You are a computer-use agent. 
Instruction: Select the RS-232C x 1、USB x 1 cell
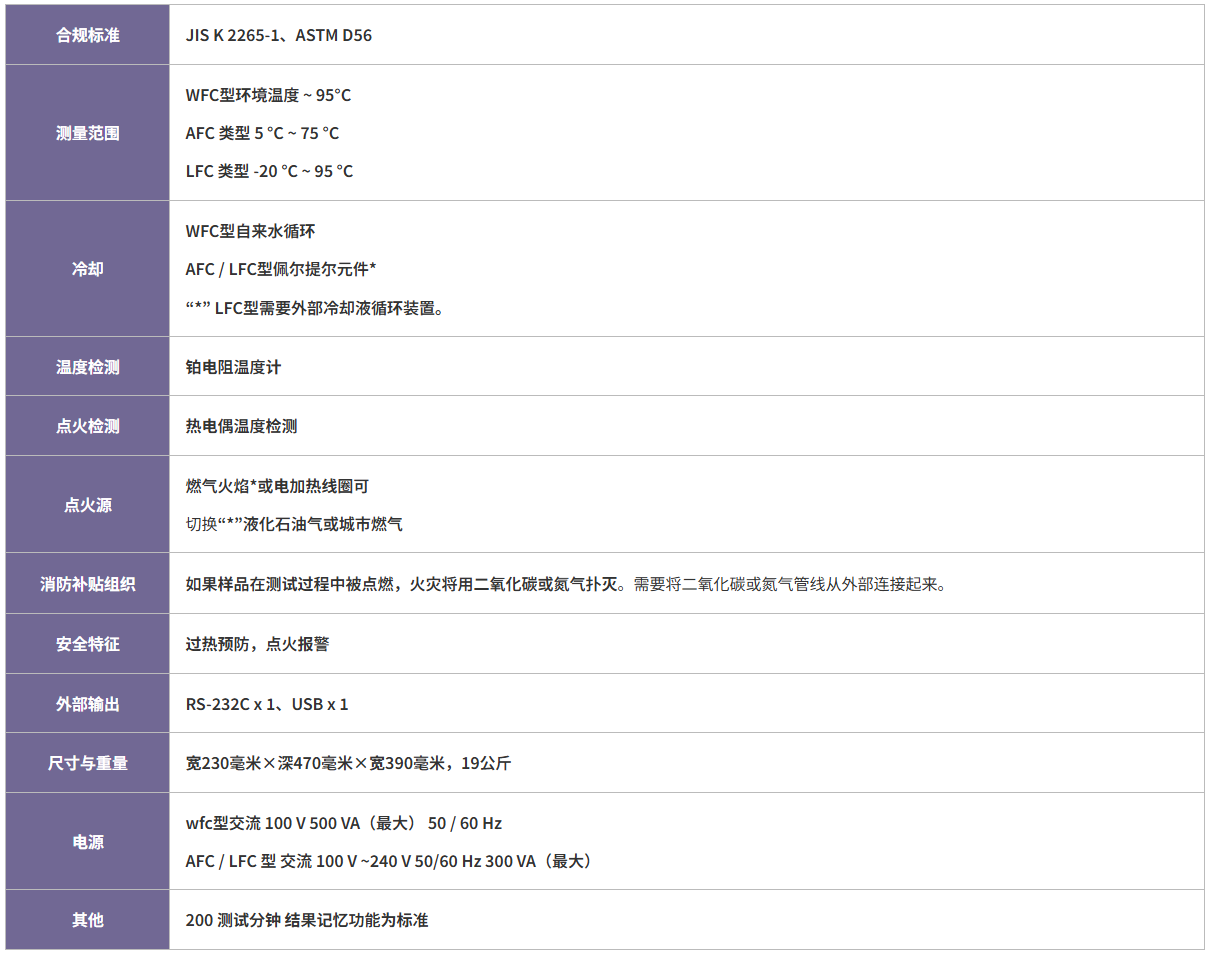265,703
